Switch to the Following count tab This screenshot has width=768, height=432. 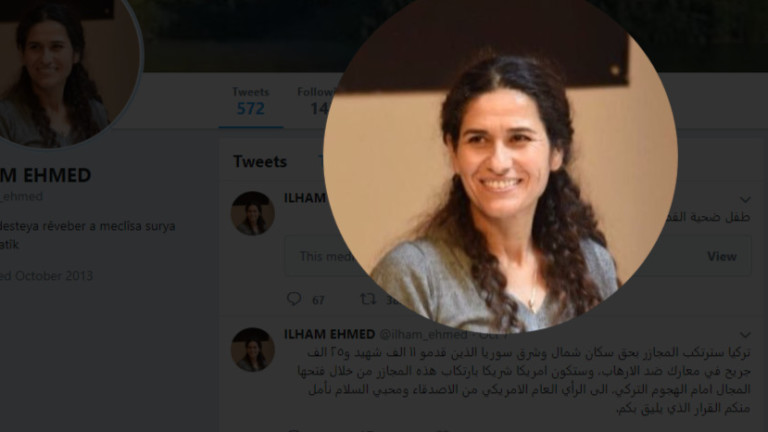pyautogui.click(x=316, y=101)
